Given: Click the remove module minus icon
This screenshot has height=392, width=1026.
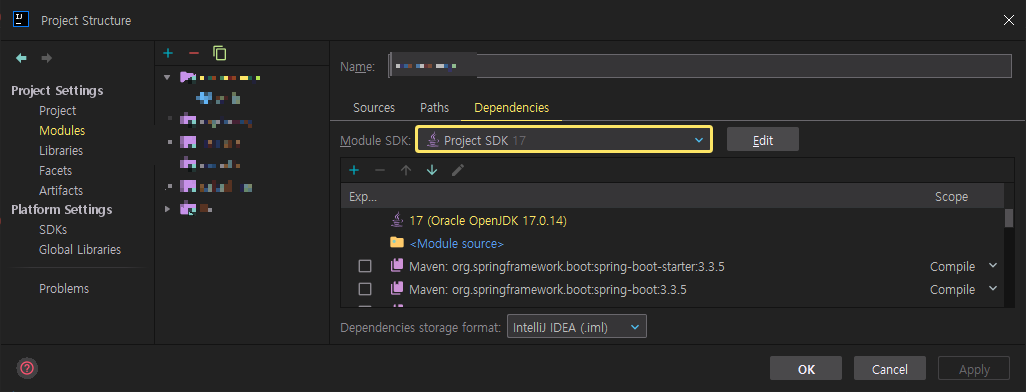Looking at the screenshot, I should point(194,52).
